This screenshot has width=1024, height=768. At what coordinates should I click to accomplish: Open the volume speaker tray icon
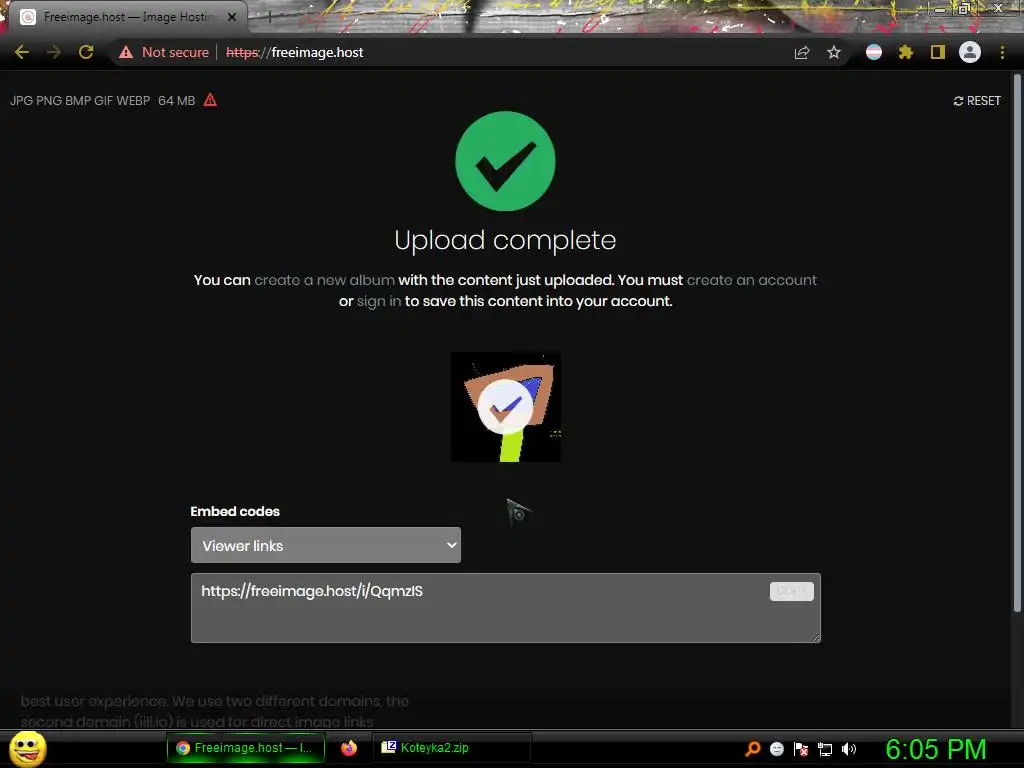coord(849,749)
